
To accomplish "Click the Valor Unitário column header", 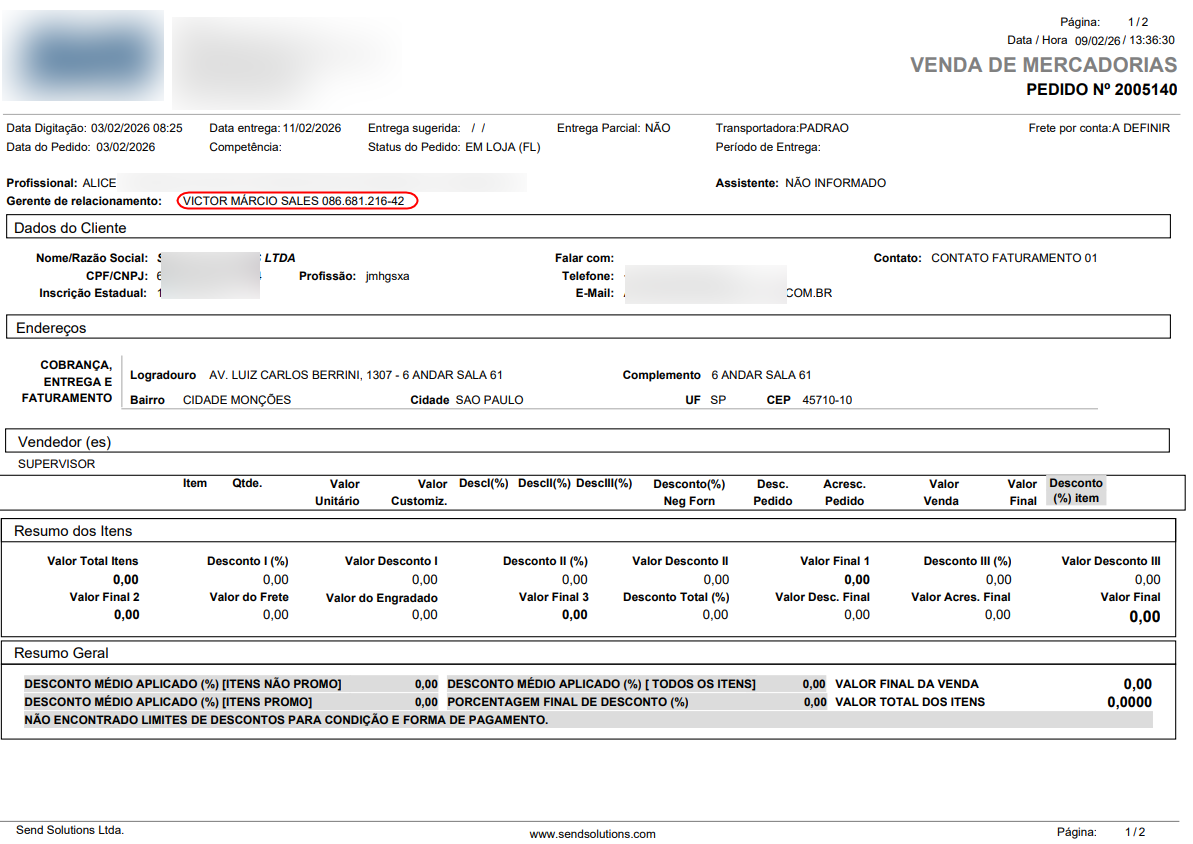I will pyautogui.click(x=337, y=492).
